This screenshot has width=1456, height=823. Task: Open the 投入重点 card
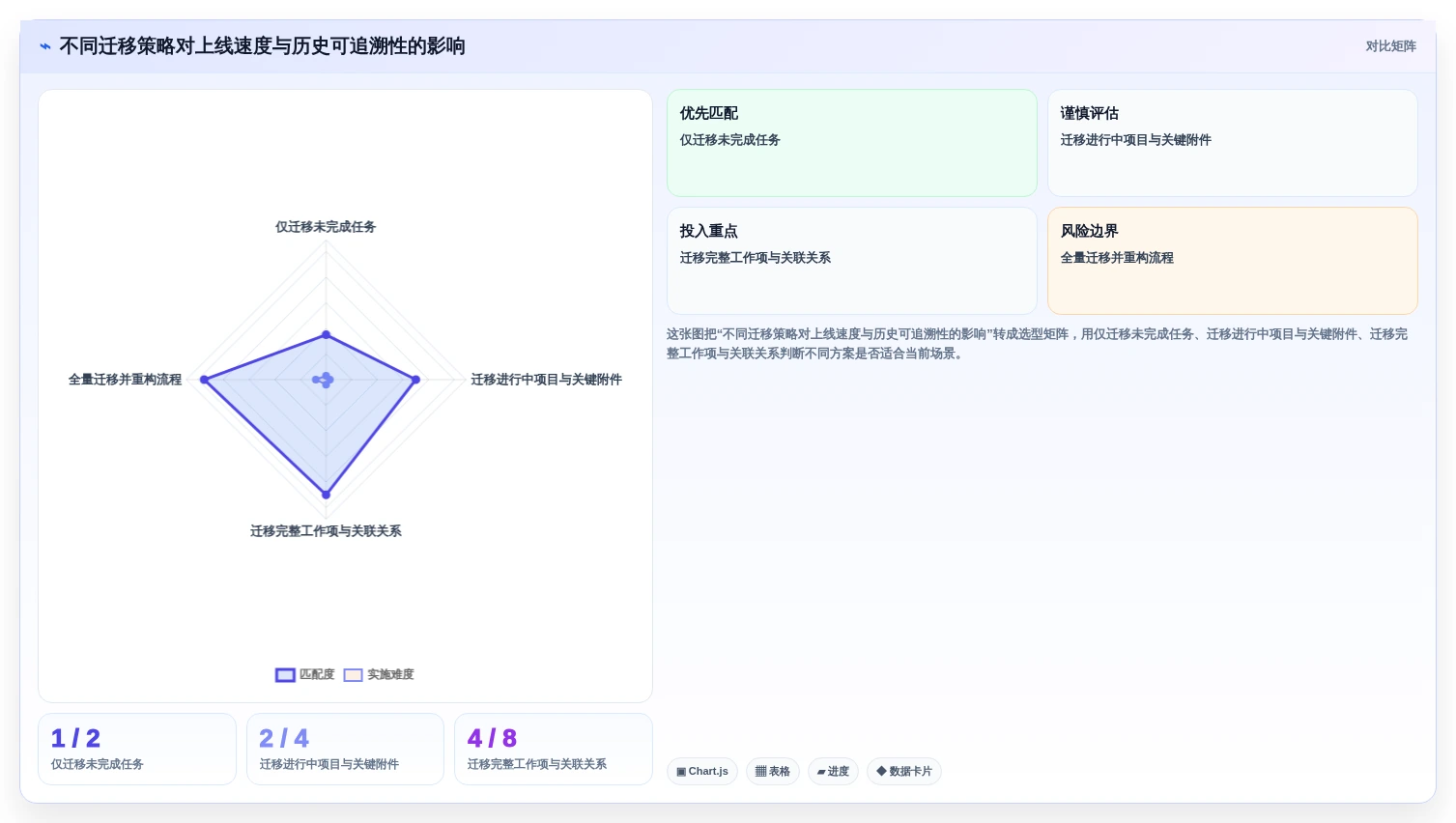(851, 261)
